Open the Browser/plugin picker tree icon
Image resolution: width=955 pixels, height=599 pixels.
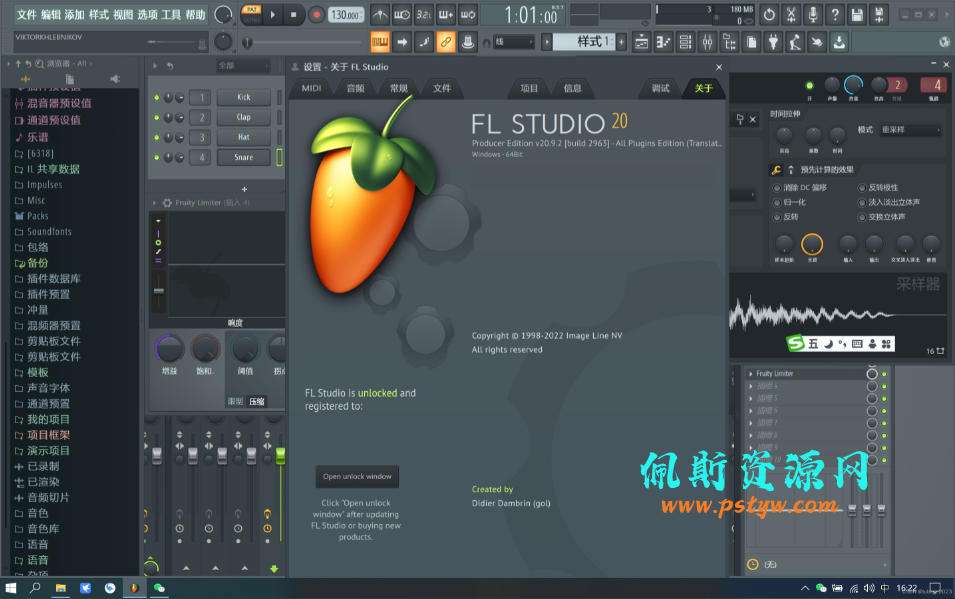[729, 42]
